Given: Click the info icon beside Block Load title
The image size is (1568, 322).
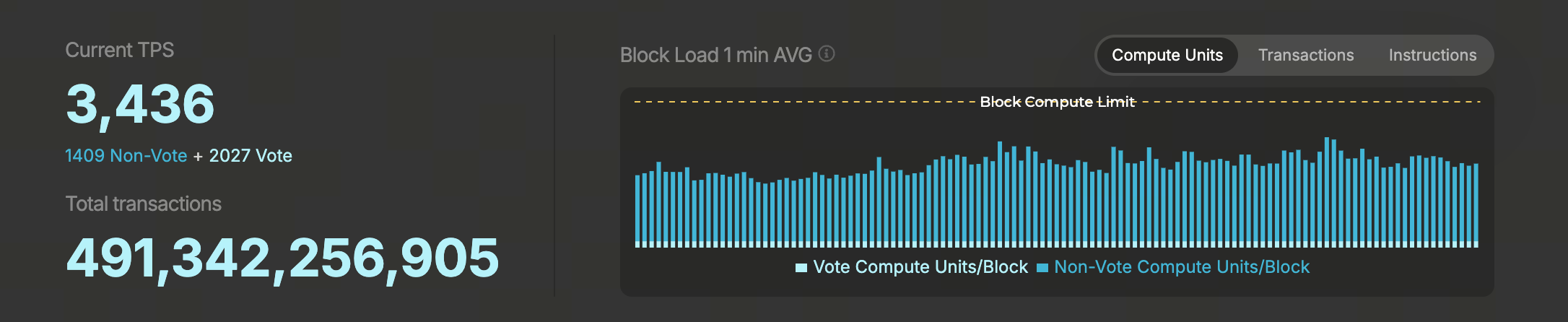Looking at the screenshot, I should tap(827, 54).
